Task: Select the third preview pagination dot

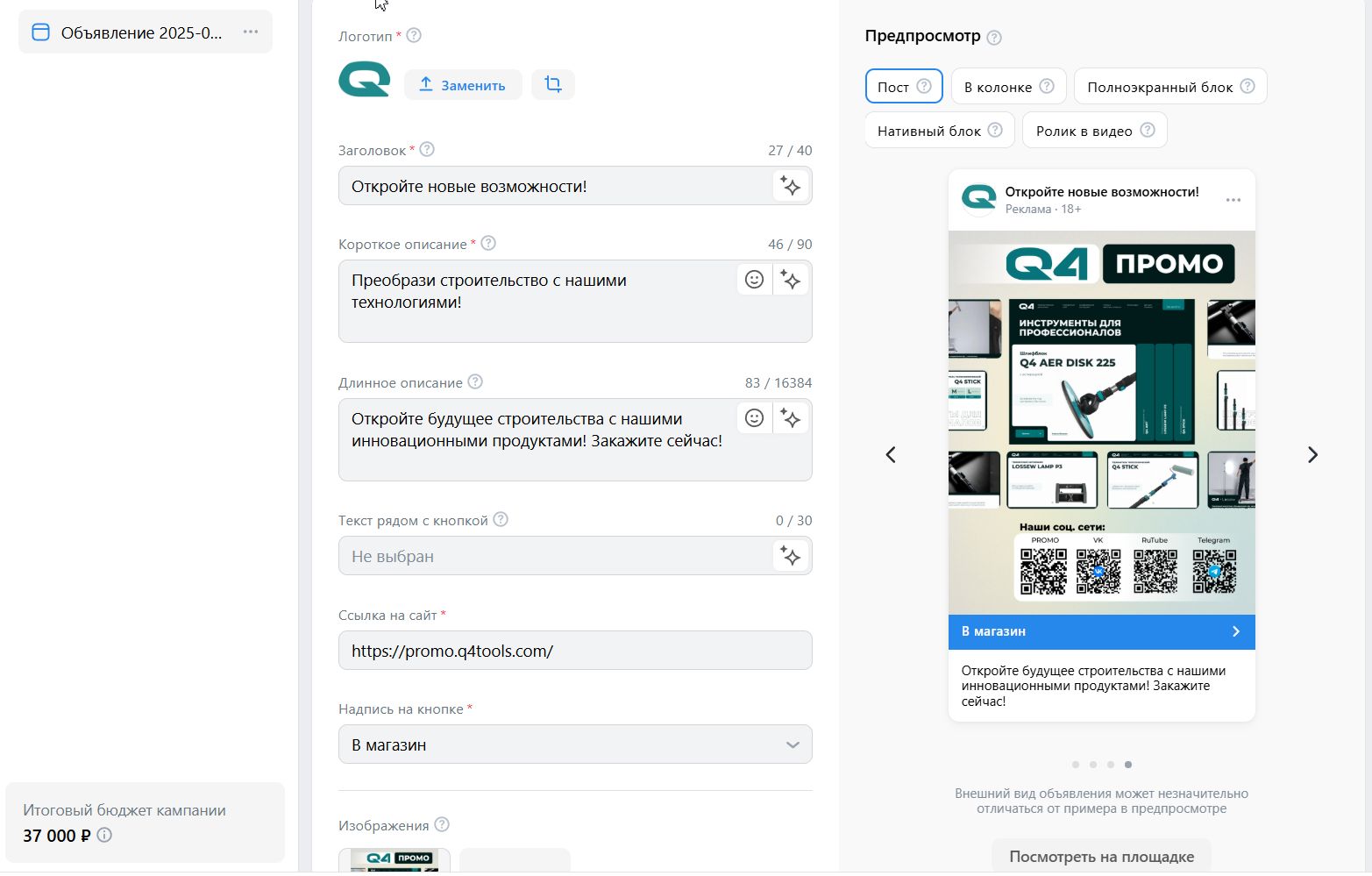Action: tap(1111, 765)
